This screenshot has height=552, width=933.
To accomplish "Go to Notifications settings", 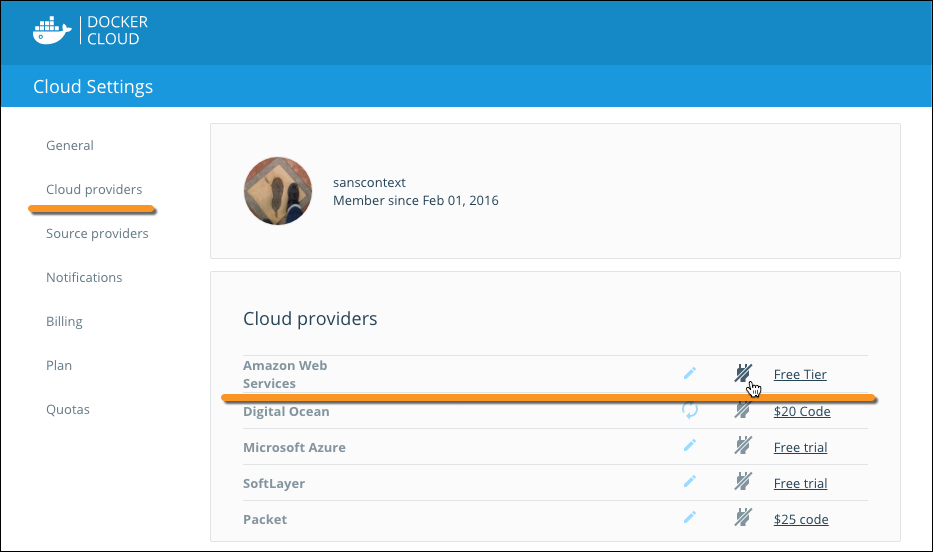I will point(84,278).
